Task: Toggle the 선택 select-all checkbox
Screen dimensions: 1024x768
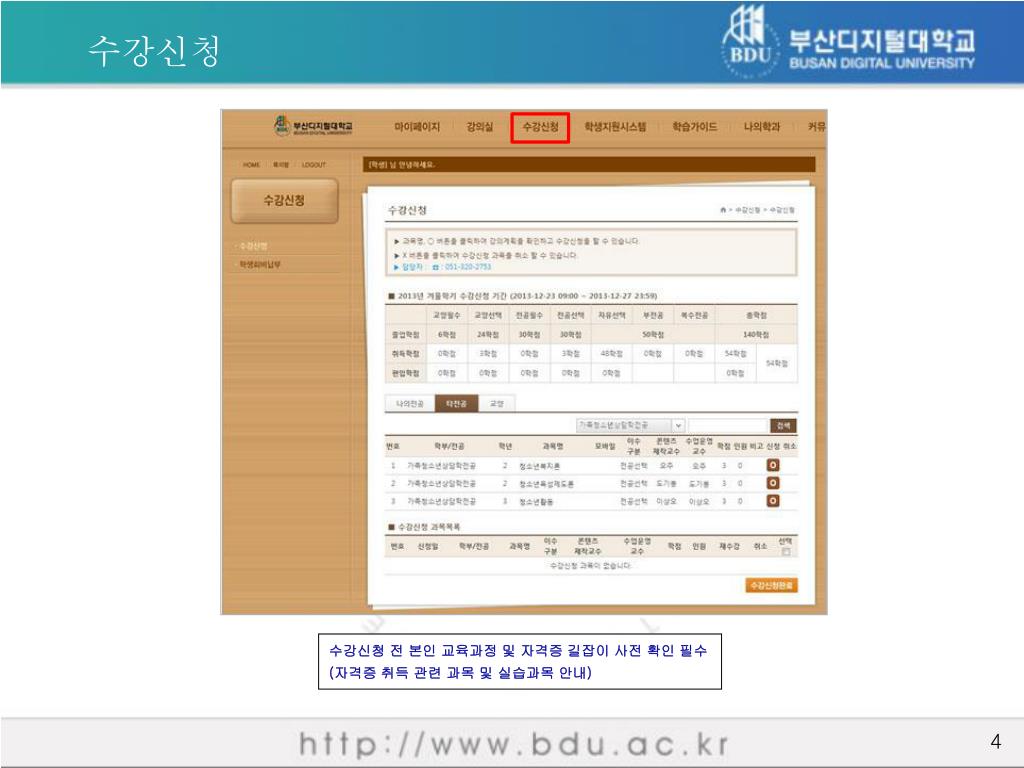Action: pyautogui.click(x=786, y=552)
